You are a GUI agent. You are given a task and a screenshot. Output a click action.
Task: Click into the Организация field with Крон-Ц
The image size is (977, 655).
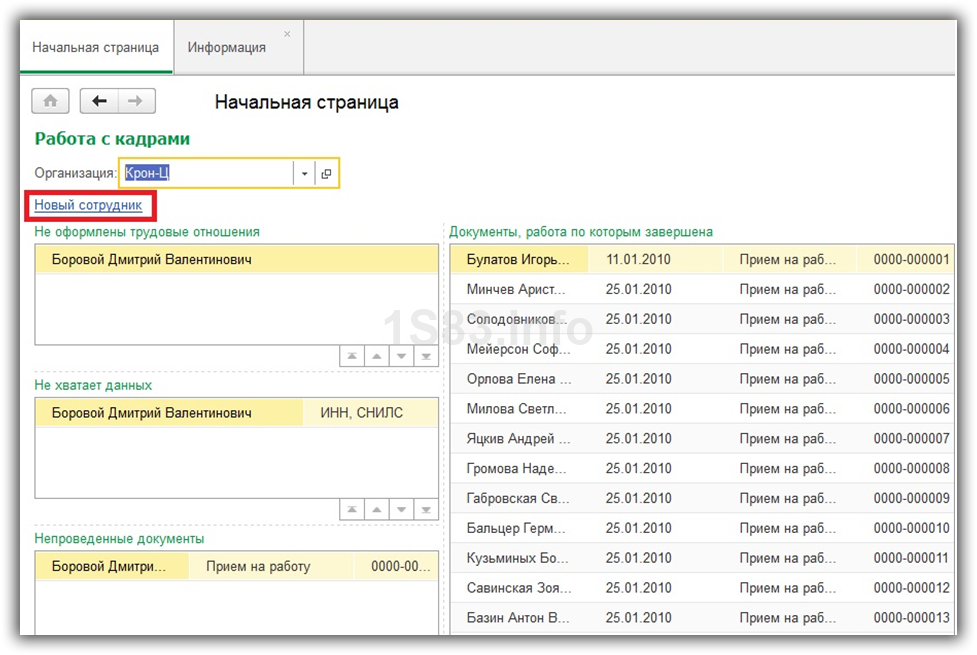[x=205, y=174]
